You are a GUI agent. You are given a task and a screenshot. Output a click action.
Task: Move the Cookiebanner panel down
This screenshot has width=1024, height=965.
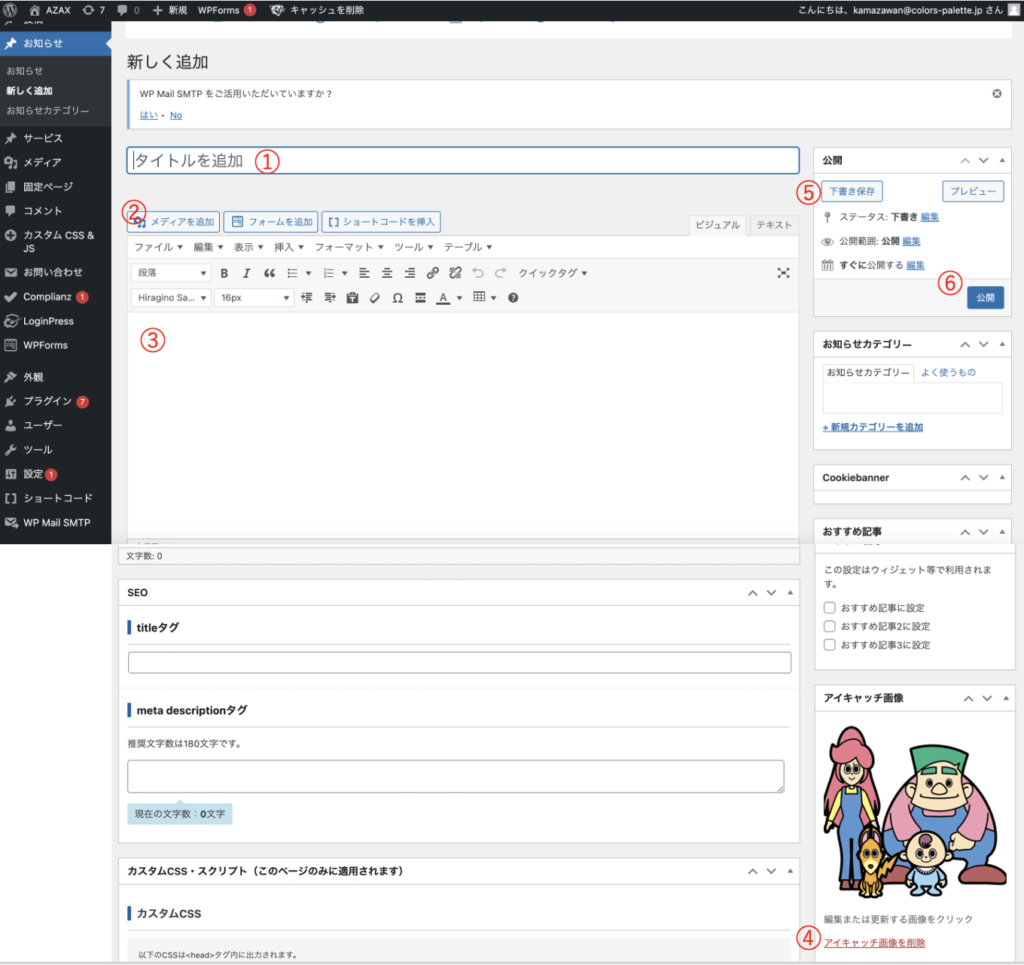pos(984,478)
